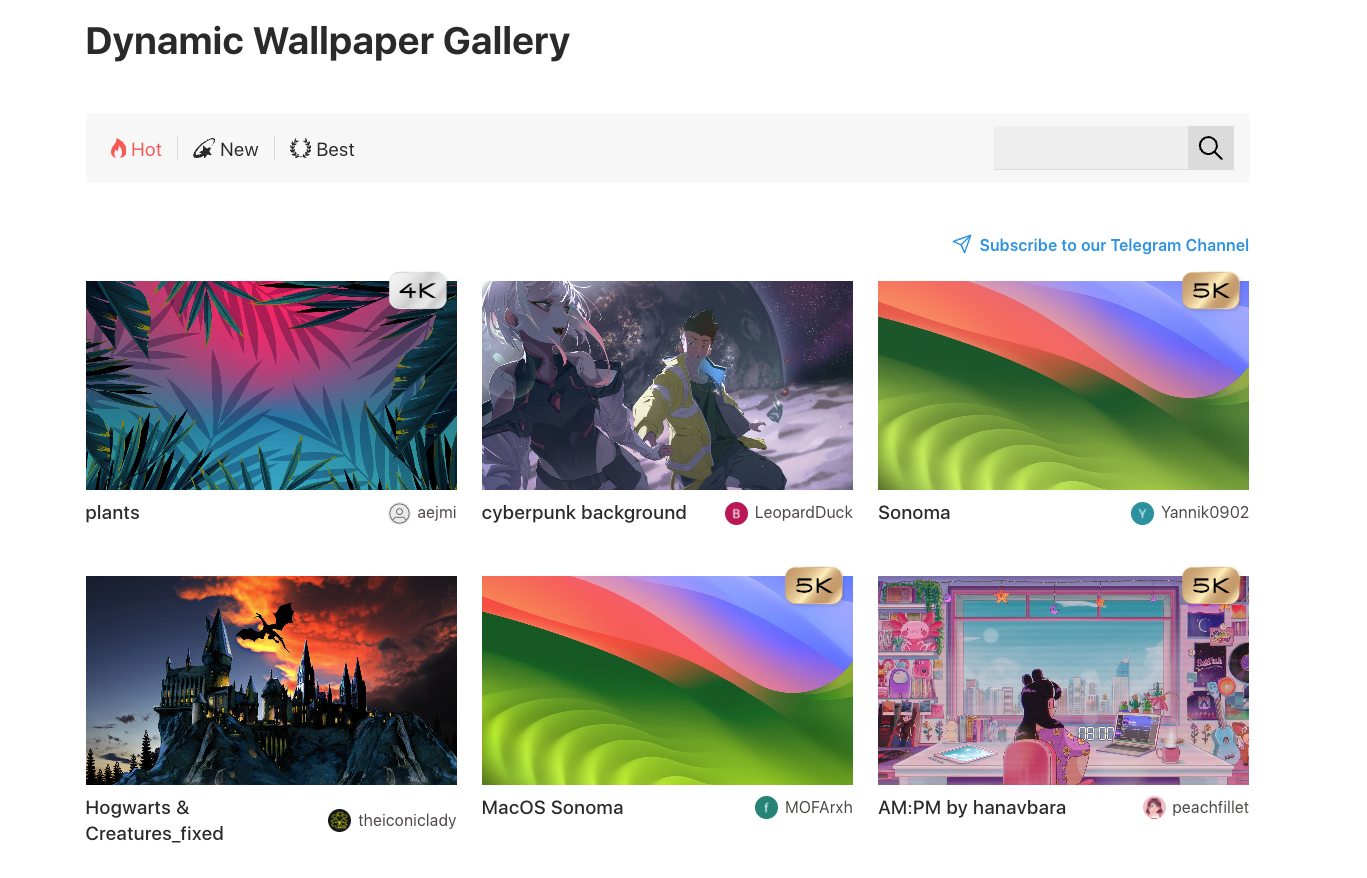
Task: Click the magnifying glass search icon
Action: coord(1210,148)
